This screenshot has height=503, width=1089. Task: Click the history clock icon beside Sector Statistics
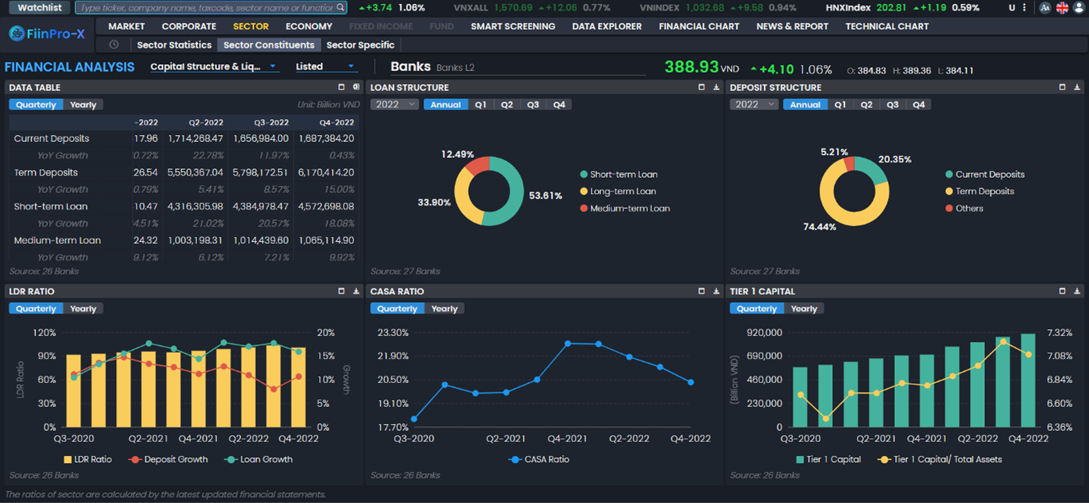(114, 45)
